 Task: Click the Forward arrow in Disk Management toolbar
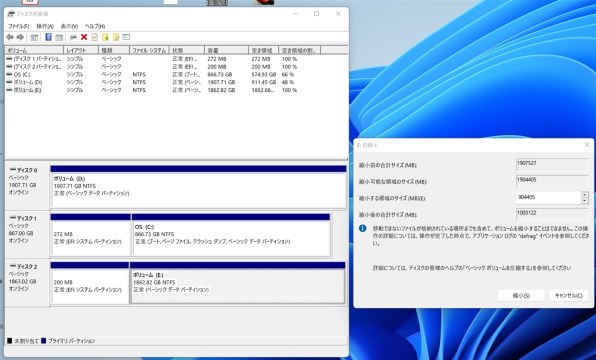20,37
